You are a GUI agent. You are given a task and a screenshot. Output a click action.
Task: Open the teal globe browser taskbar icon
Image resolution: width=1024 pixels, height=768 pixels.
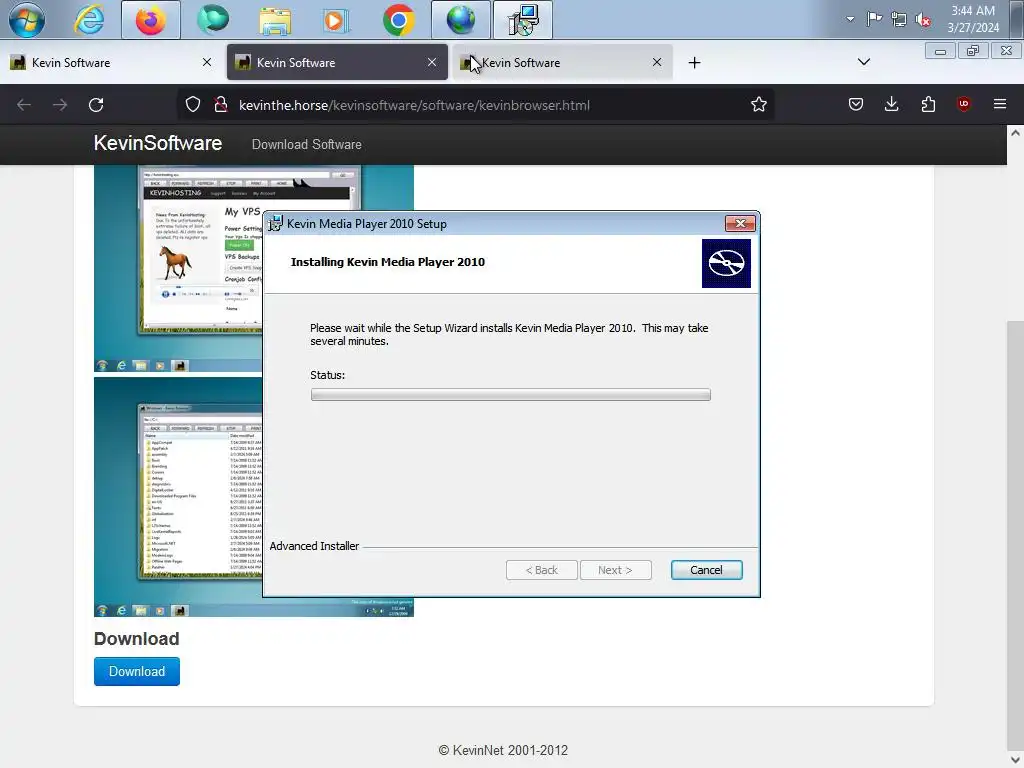(x=213, y=19)
